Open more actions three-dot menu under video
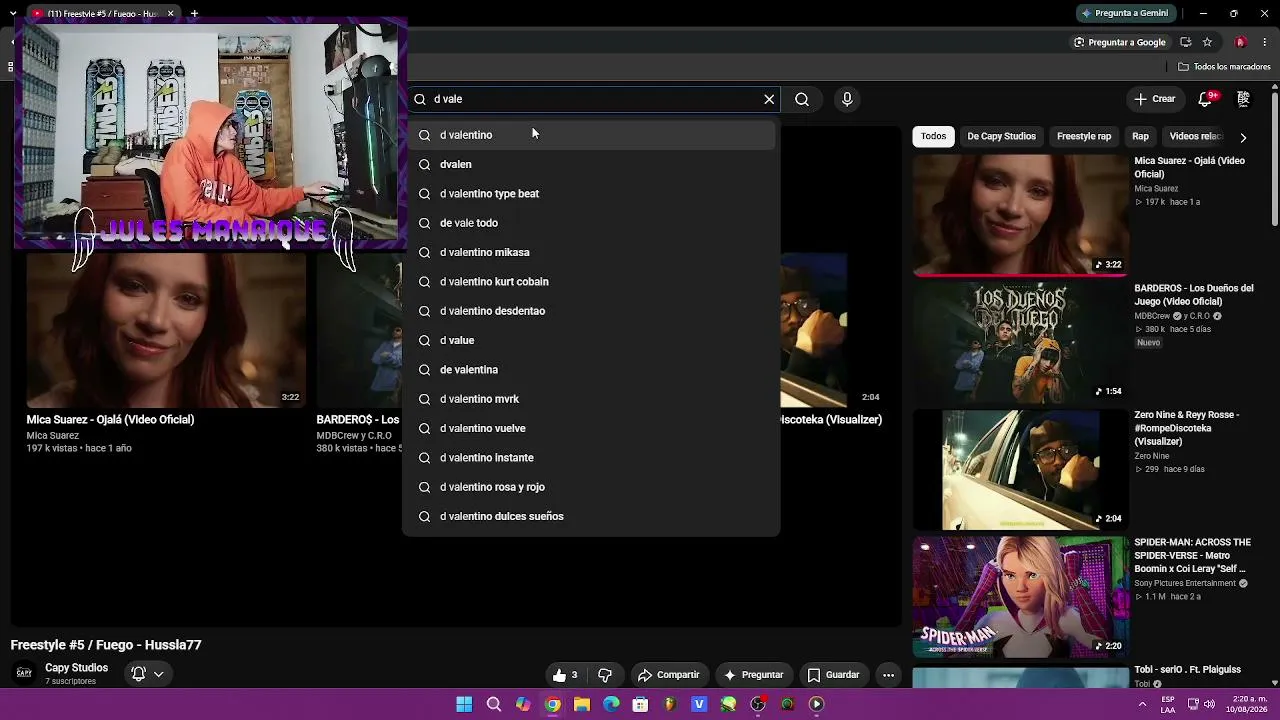Screen dimensions: 1280x720 (888, 675)
